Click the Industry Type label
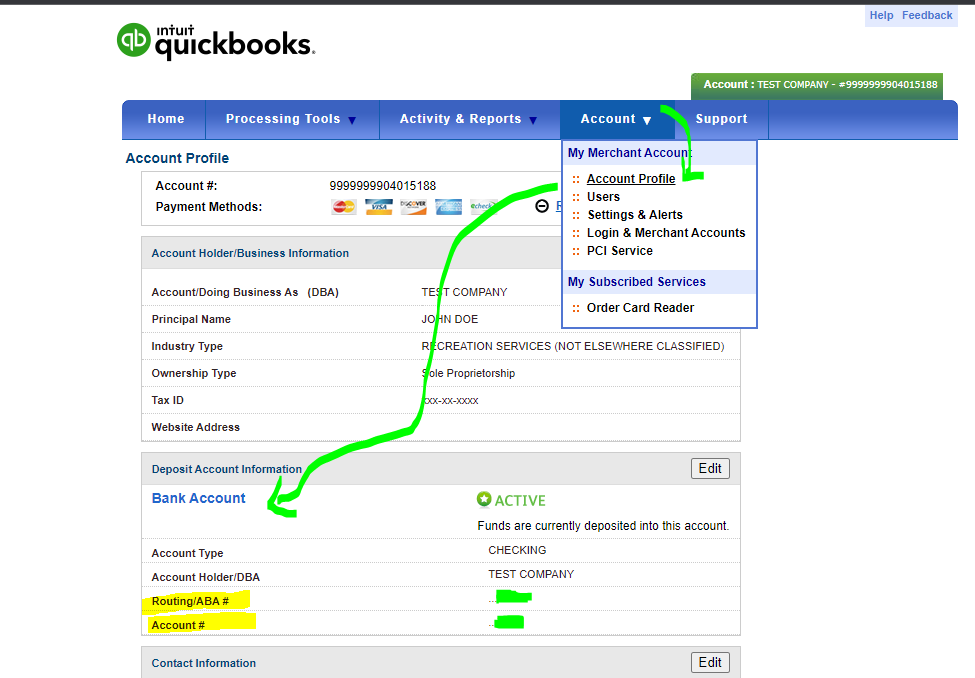 (x=187, y=346)
